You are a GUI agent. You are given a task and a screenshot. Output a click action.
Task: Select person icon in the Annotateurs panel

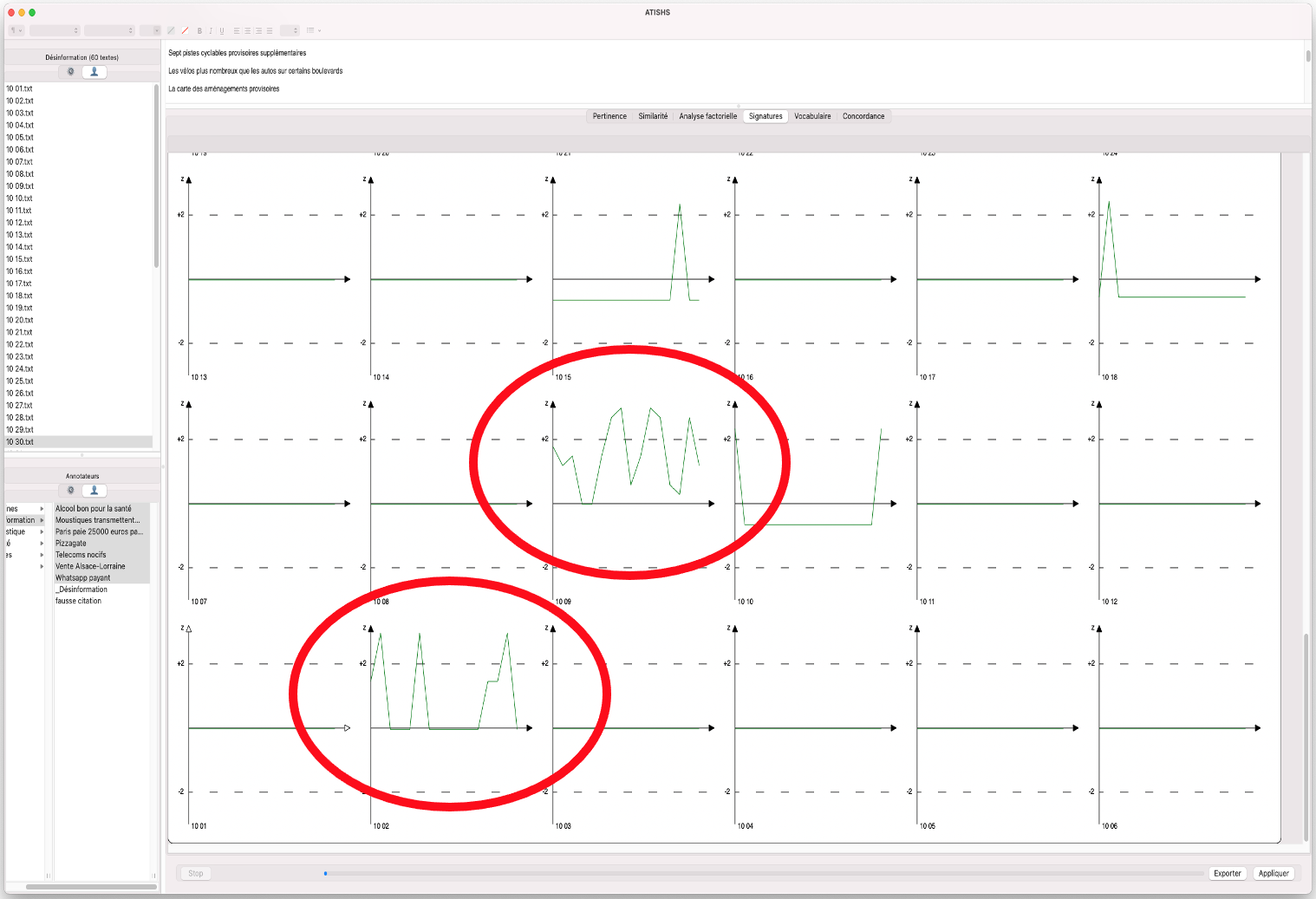pos(94,491)
